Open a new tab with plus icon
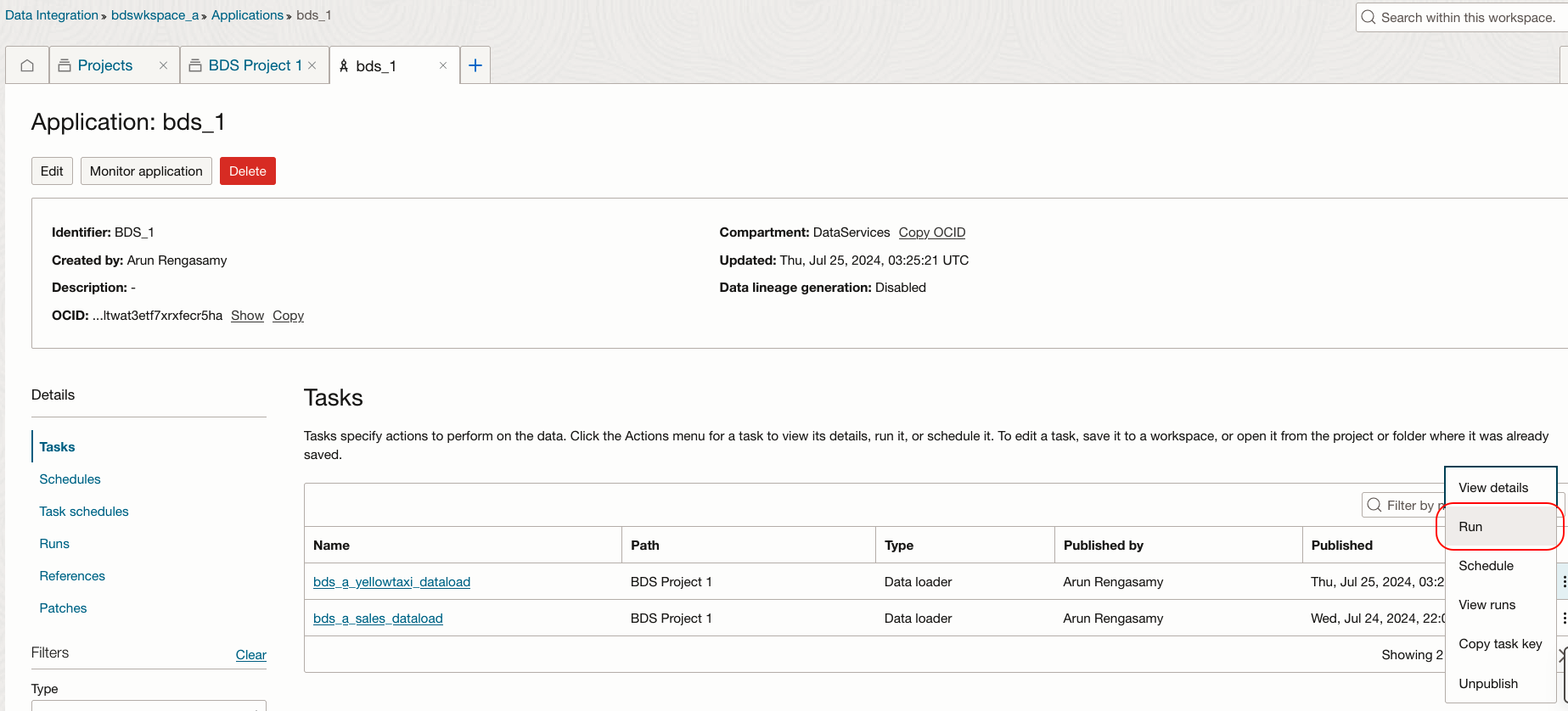This screenshot has height=711, width=1568. pyautogui.click(x=475, y=65)
